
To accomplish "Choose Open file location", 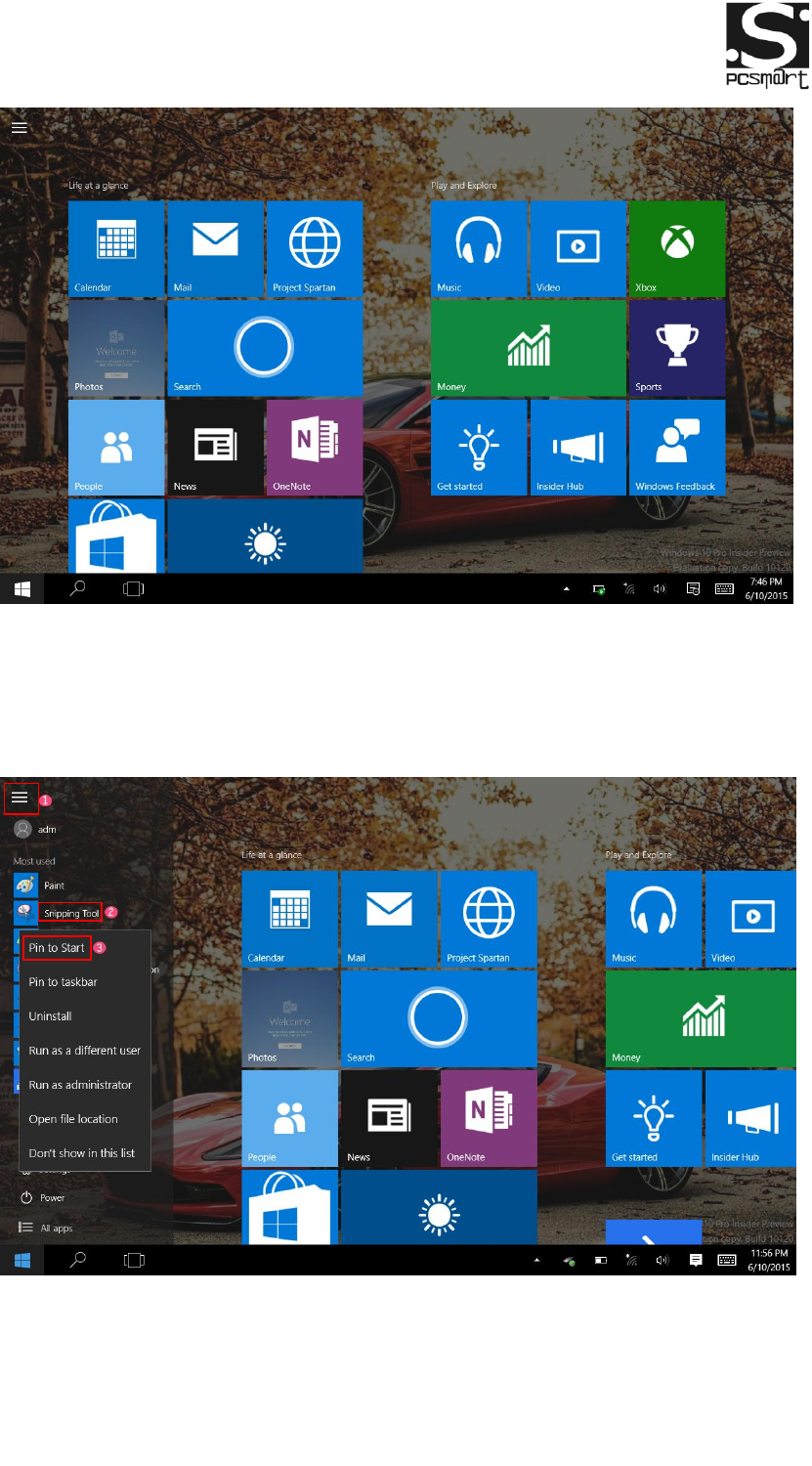I will (x=85, y=1119).
